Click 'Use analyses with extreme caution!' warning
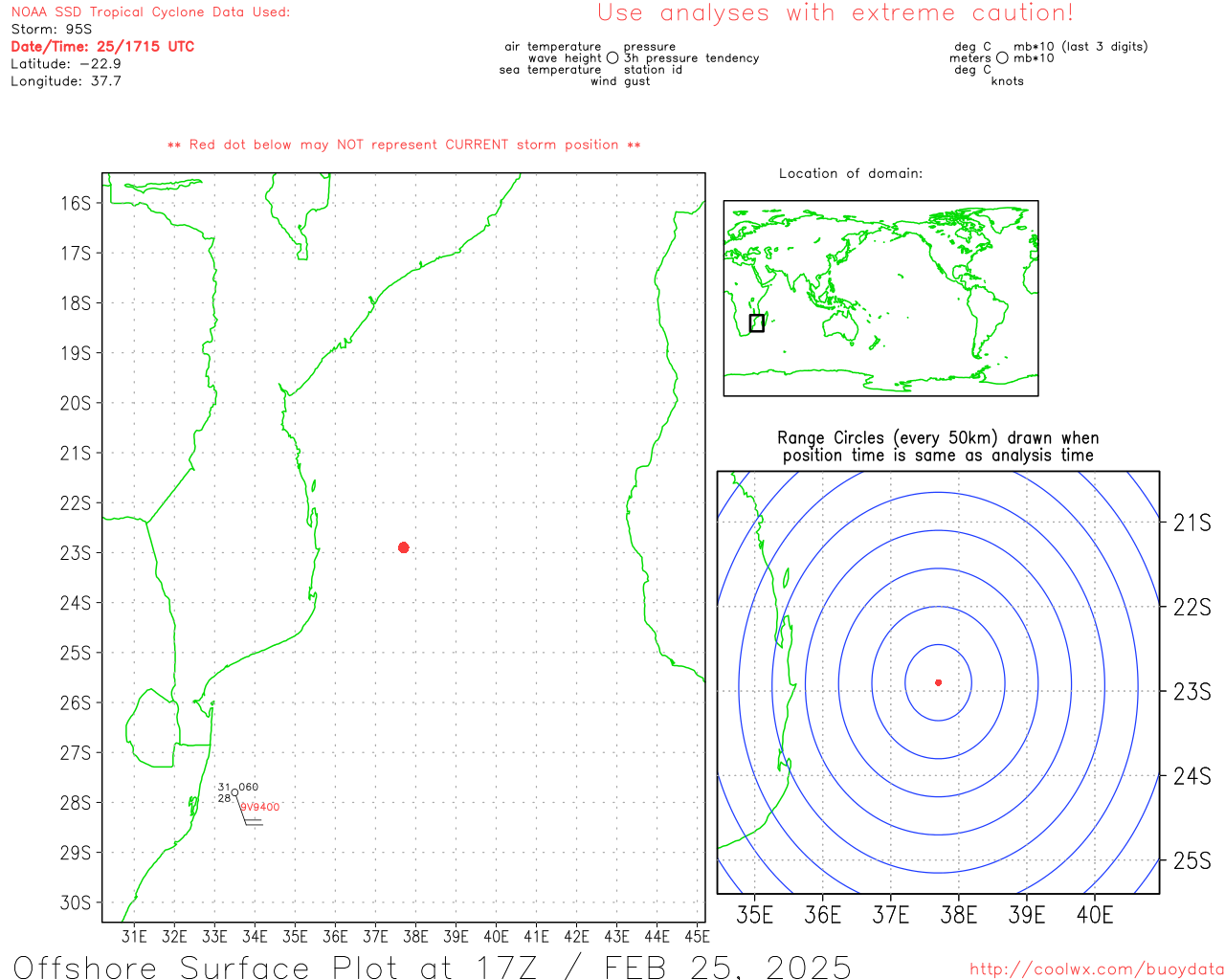The image size is (1225, 980). [835, 12]
